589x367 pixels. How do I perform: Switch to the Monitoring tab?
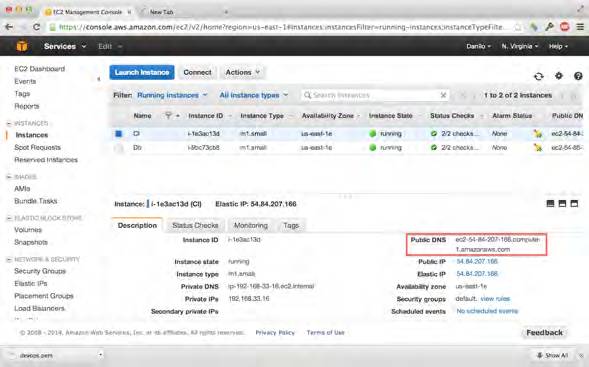(x=251, y=225)
